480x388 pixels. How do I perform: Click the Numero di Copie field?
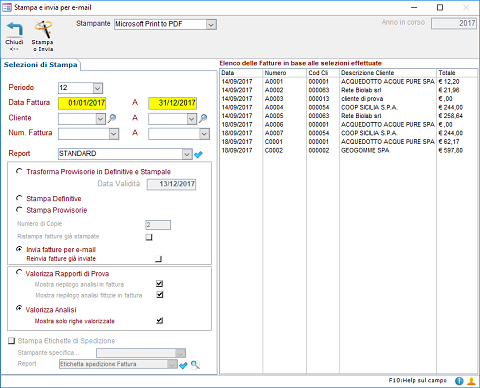pyautogui.click(x=158, y=225)
